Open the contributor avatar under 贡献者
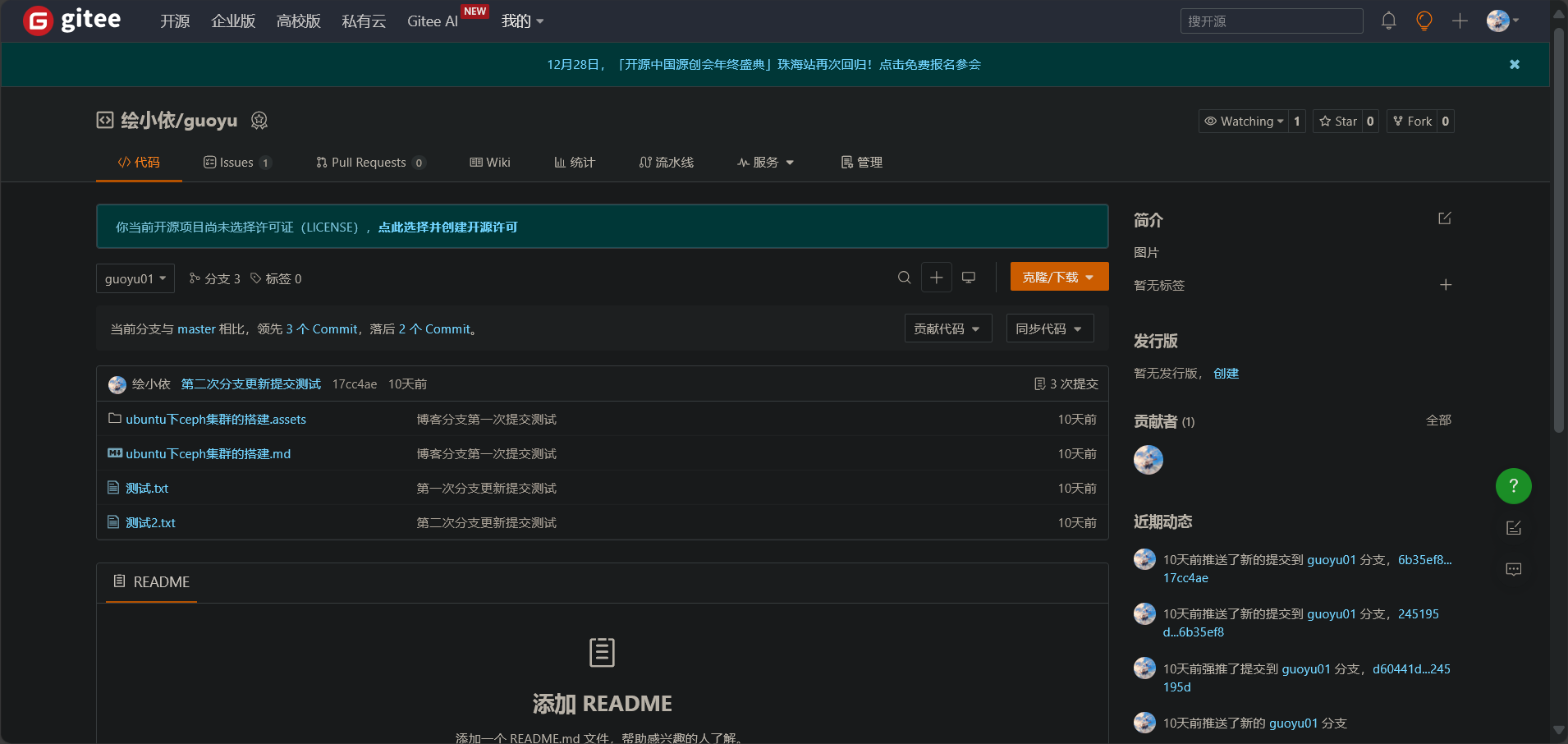Image resolution: width=1568 pixels, height=744 pixels. (x=1148, y=460)
